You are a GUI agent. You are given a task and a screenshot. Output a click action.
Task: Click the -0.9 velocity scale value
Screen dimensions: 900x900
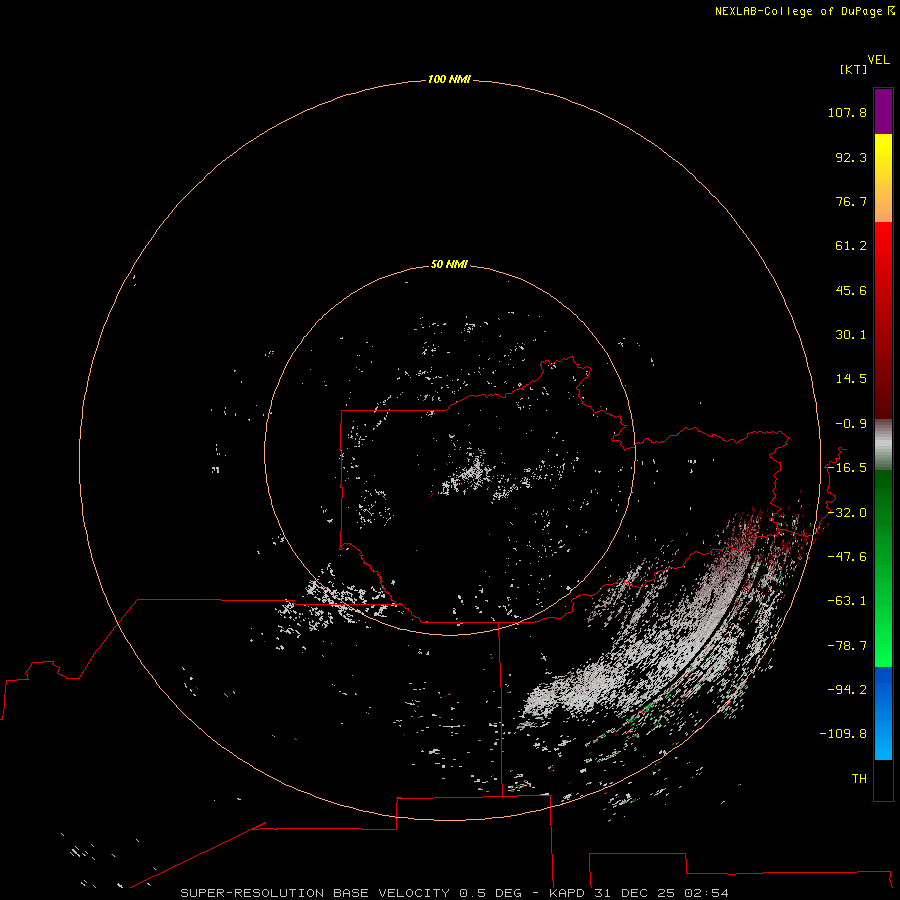[x=851, y=424]
